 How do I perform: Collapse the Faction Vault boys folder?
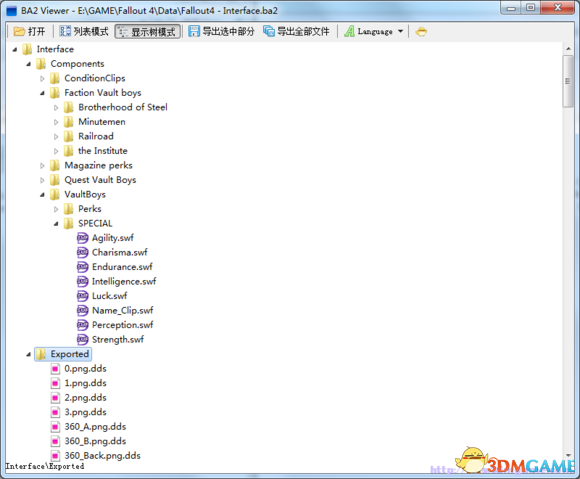coord(42,93)
